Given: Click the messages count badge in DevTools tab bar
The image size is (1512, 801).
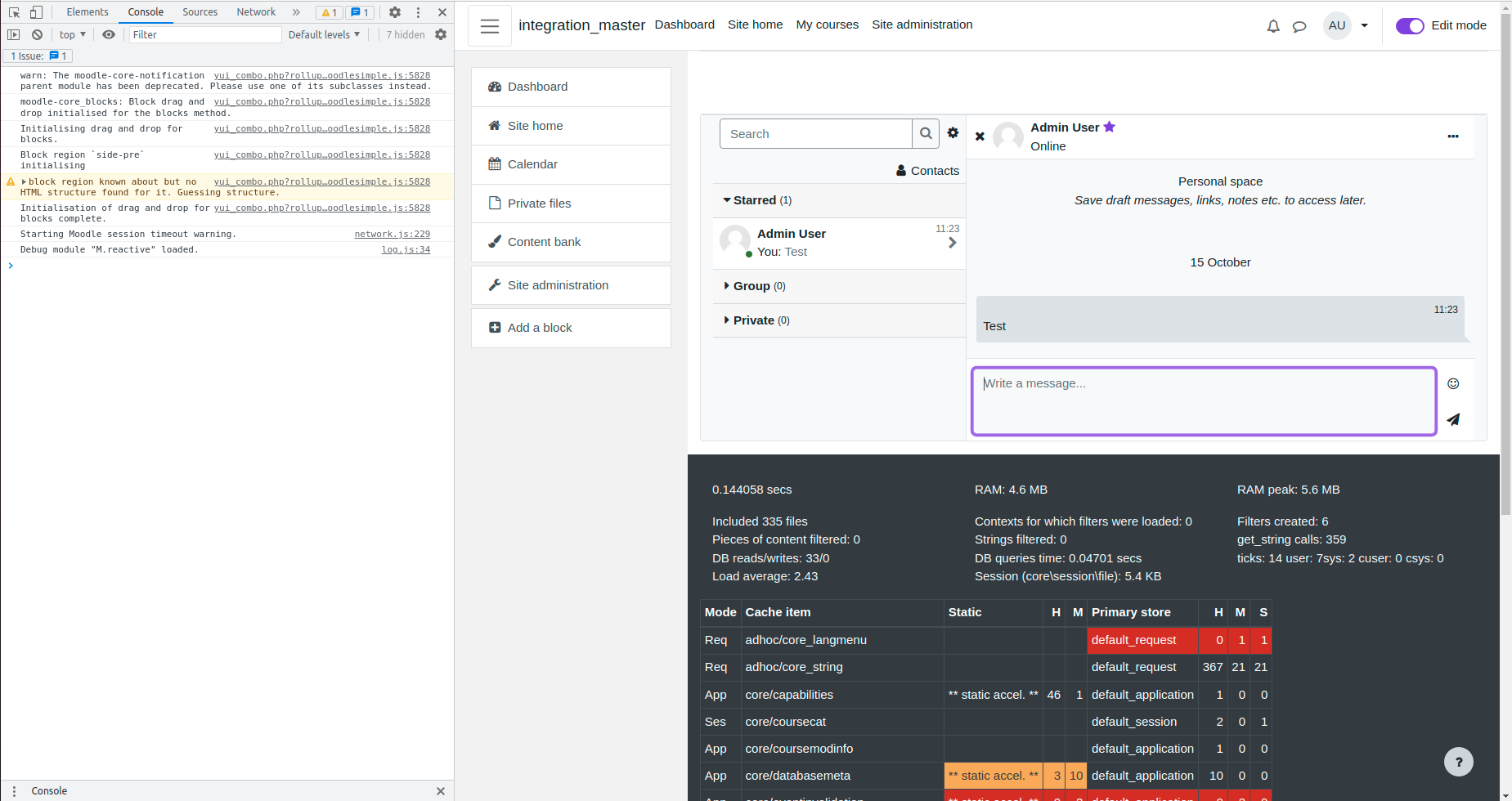Looking at the screenshot, I should point(360,12).
